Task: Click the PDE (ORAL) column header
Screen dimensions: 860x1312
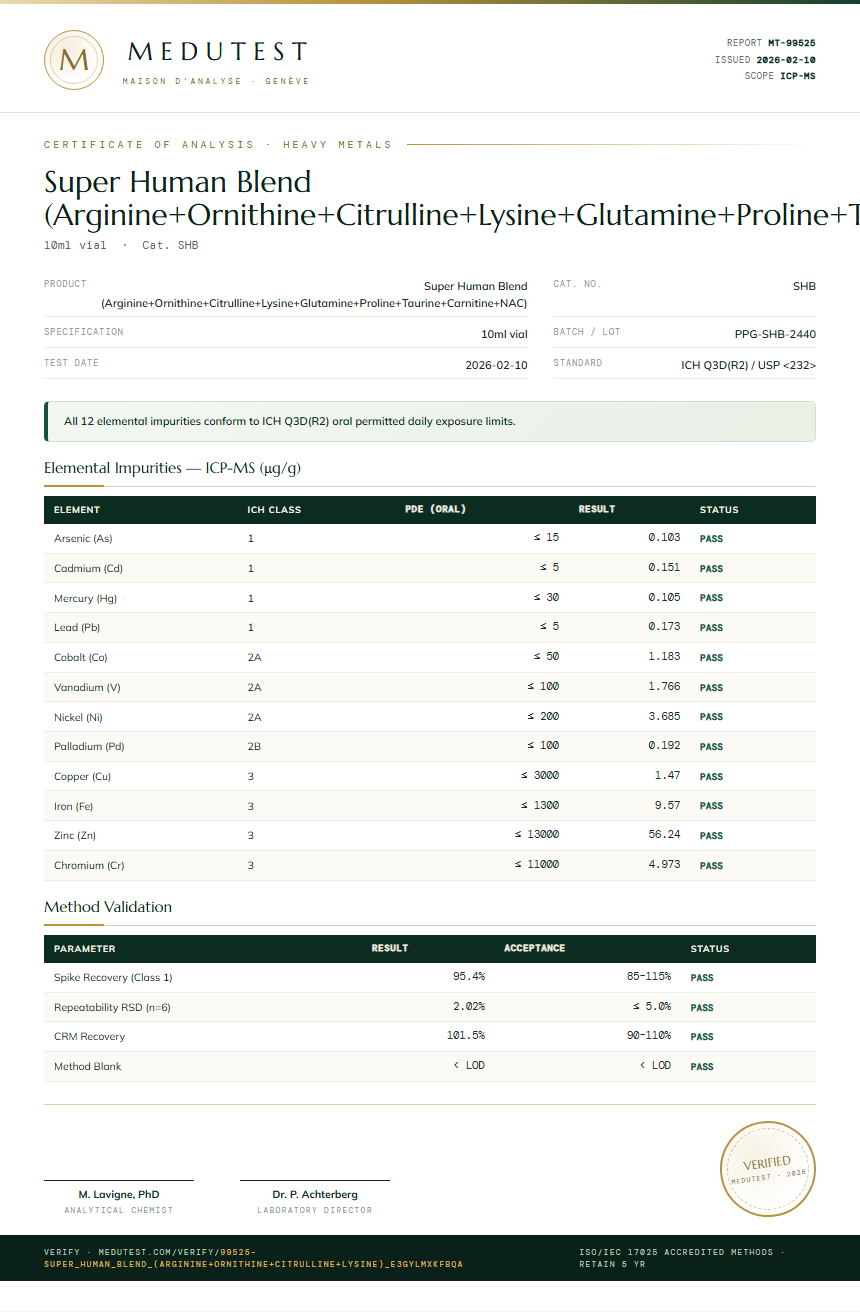Action: click(435, 509)
